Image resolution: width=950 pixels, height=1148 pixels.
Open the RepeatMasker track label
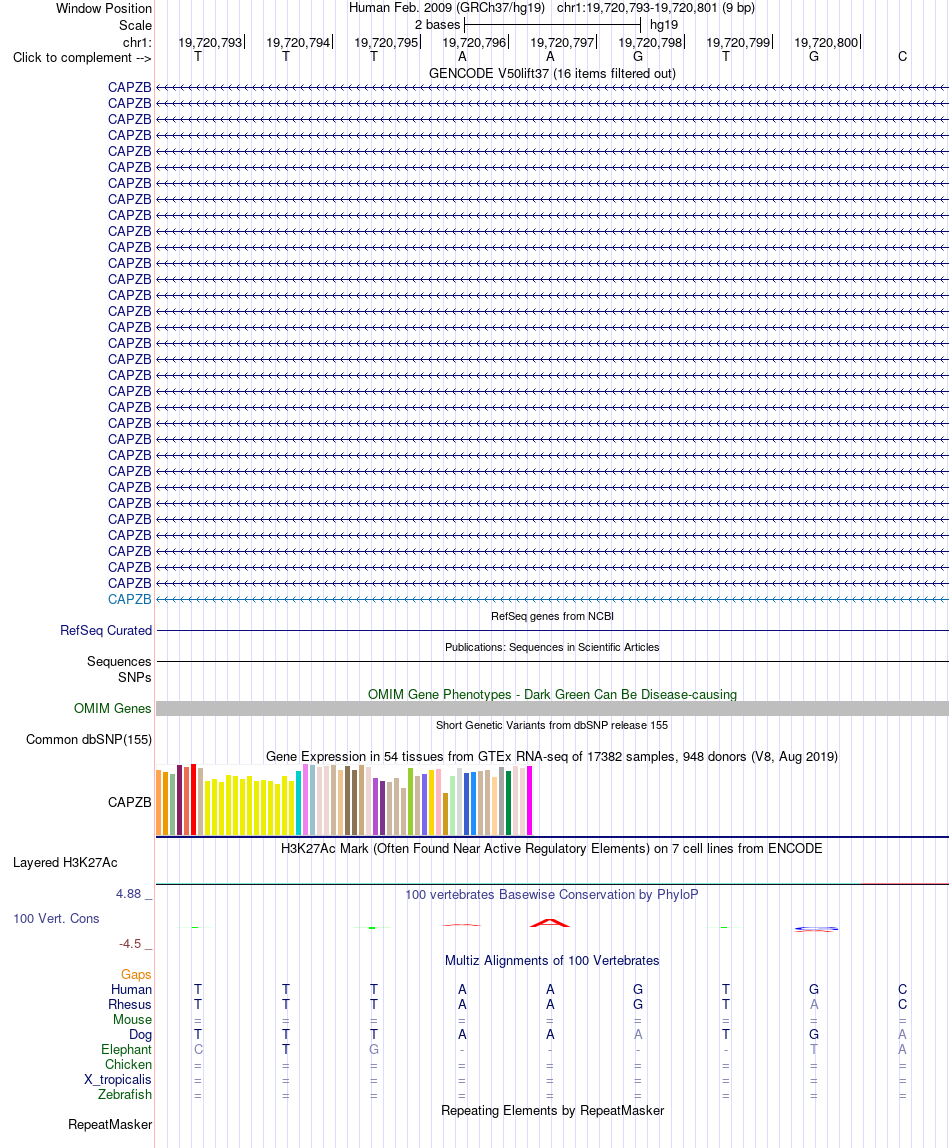pyautogui.click(x=110, y=1125)
